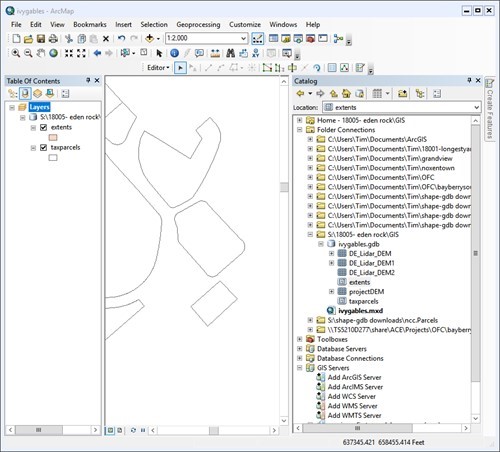Click the Catalog Back arrow icon

[x=300, y=94]
